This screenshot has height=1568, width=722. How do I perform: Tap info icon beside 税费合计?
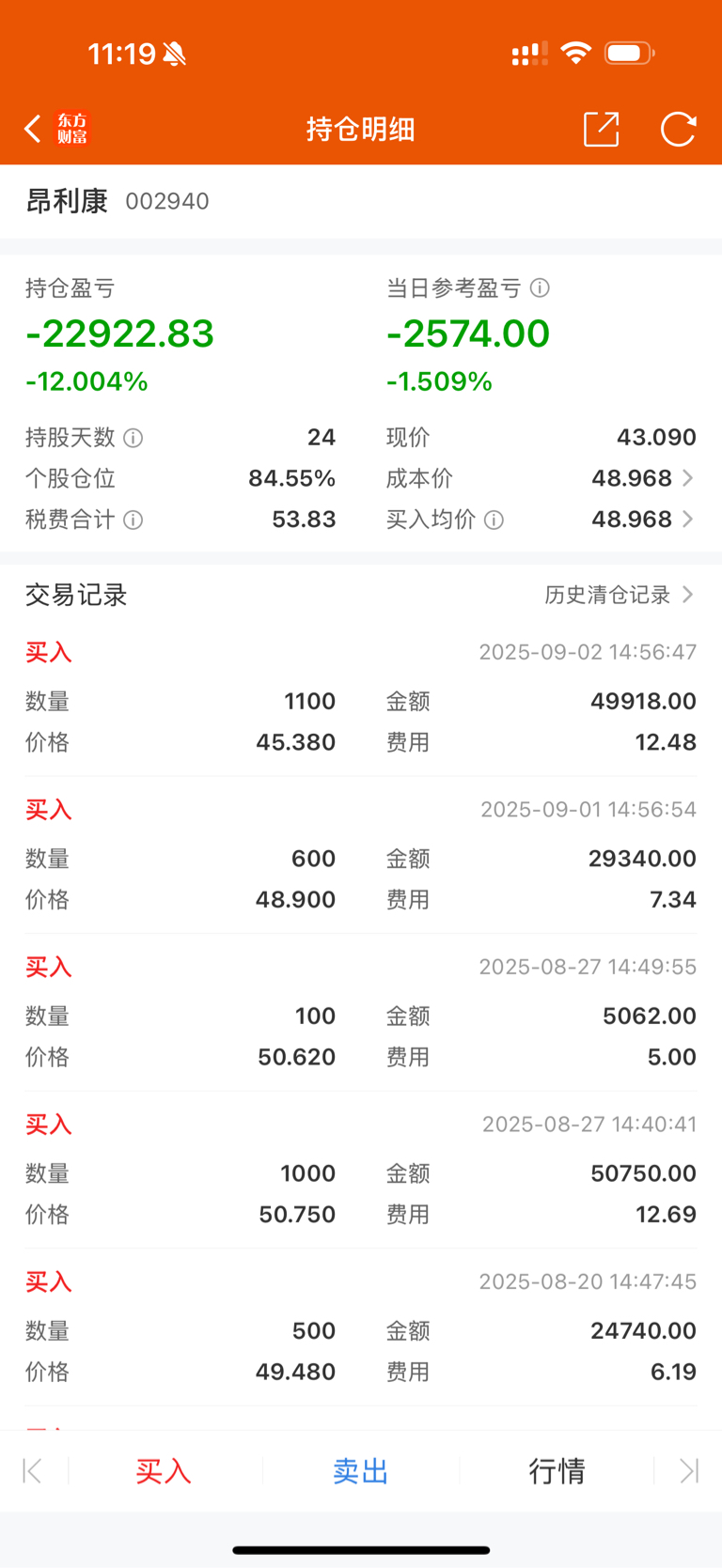click(x=133, y=520)
